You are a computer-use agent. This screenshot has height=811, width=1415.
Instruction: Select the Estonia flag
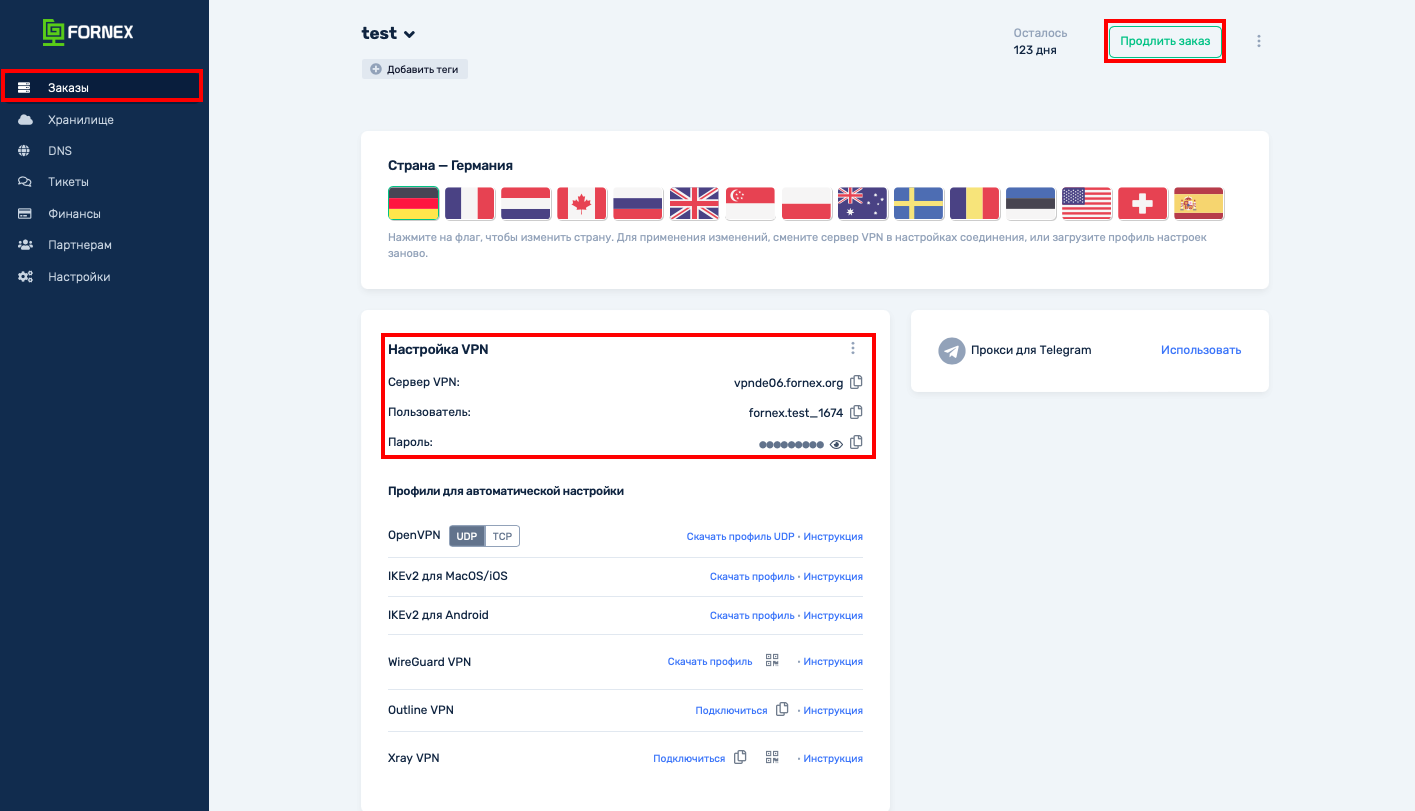pos(1030,204)
